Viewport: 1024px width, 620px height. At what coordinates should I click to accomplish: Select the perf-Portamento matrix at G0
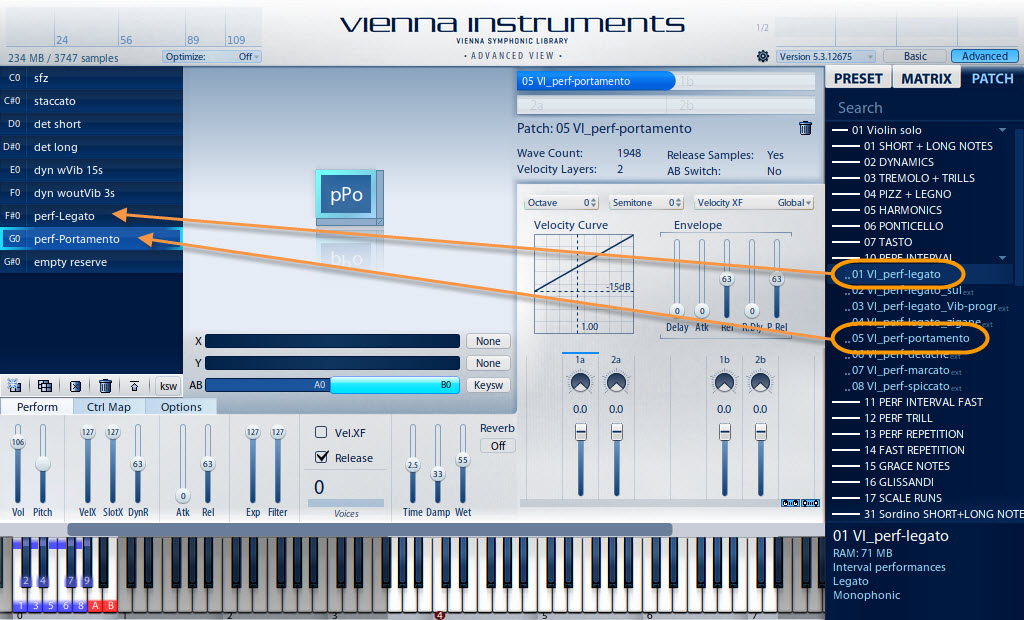point(91,239)
